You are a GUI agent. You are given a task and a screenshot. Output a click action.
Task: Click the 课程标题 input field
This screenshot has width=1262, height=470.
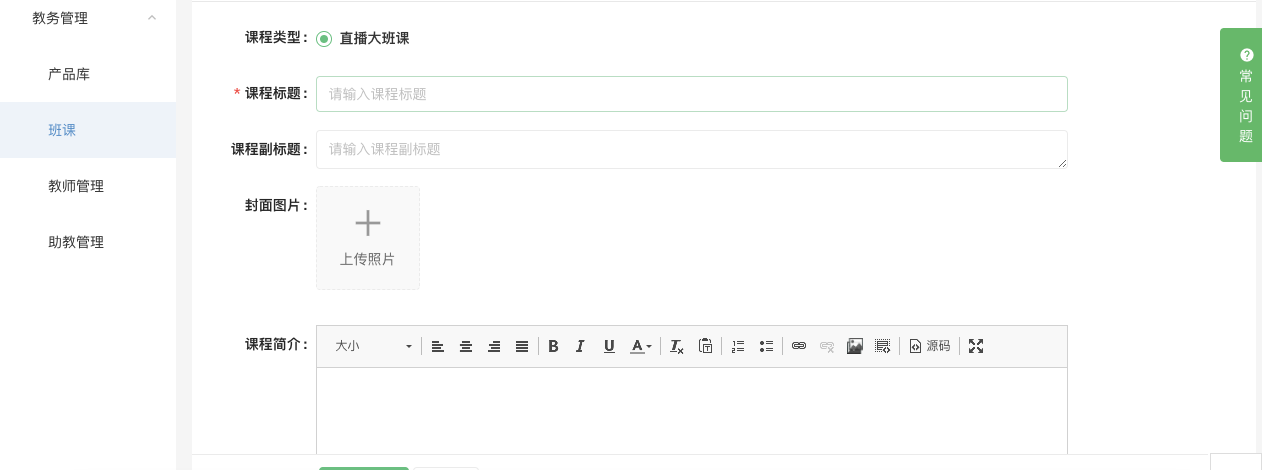692,94
